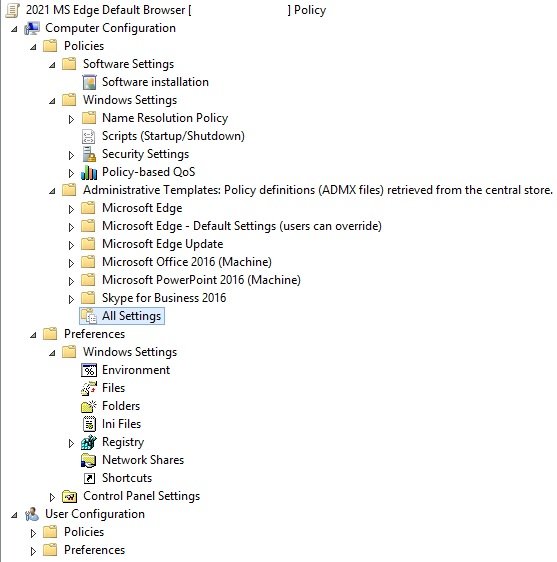
Task: Collapse the Computer Configuration node
Action: click(x=14, y=29)
